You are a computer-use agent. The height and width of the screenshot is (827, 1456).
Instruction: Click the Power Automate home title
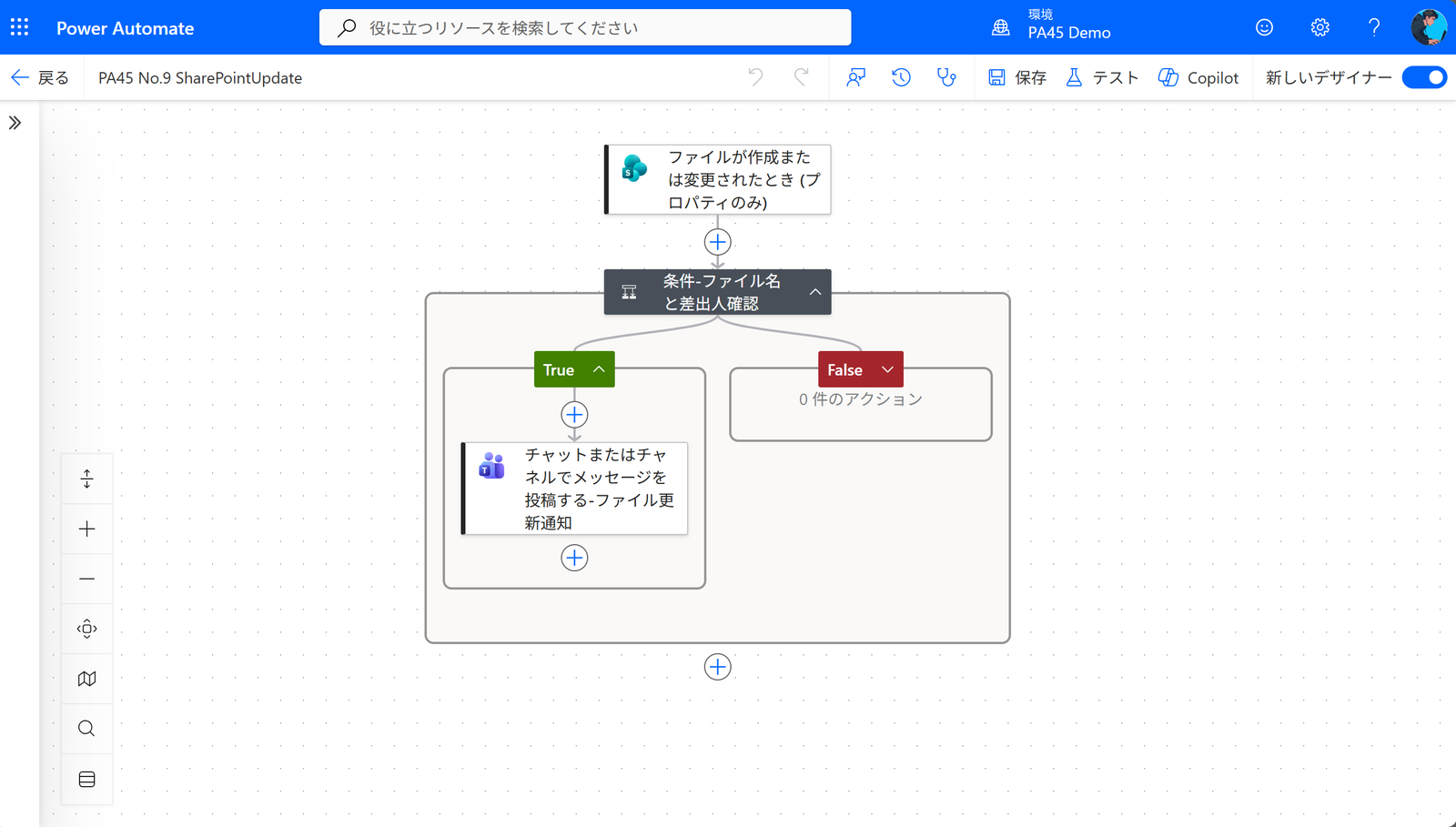125,28
